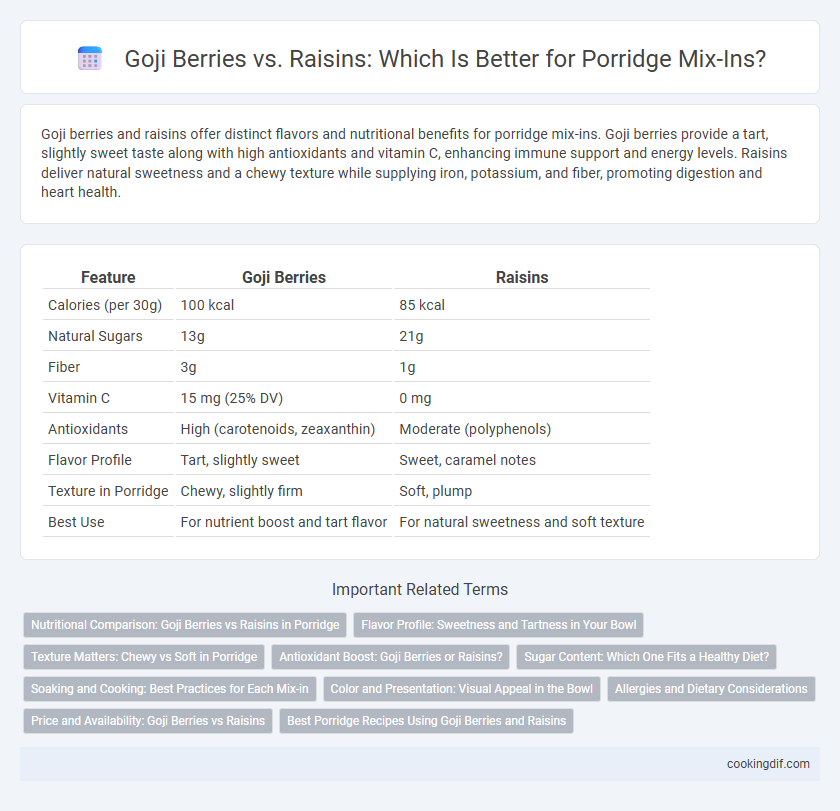Select the Vitamin C table row label

[x=79, y=398]
